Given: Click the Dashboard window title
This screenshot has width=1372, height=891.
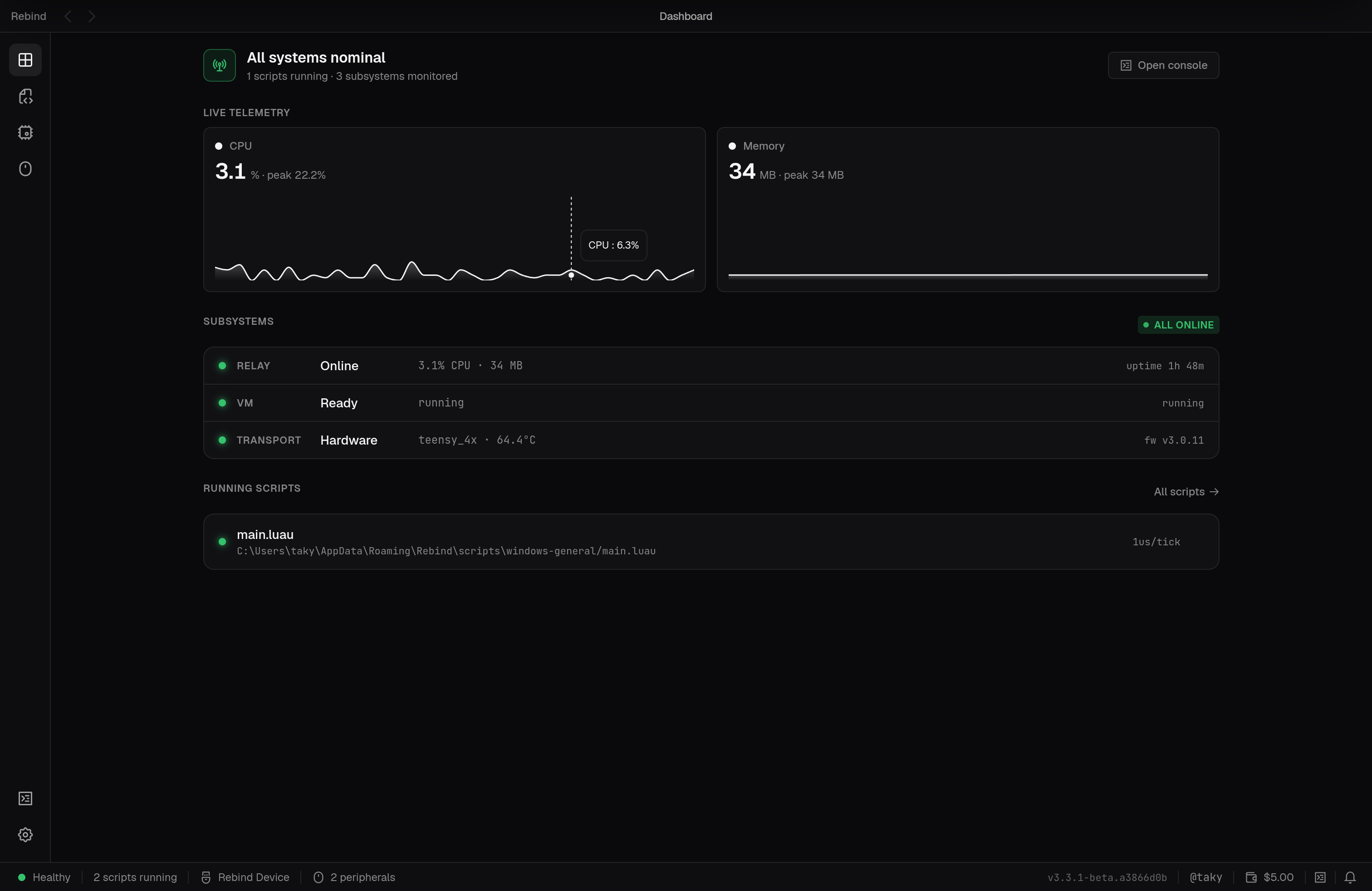Looking at the screenshot, I should (686, 16).
